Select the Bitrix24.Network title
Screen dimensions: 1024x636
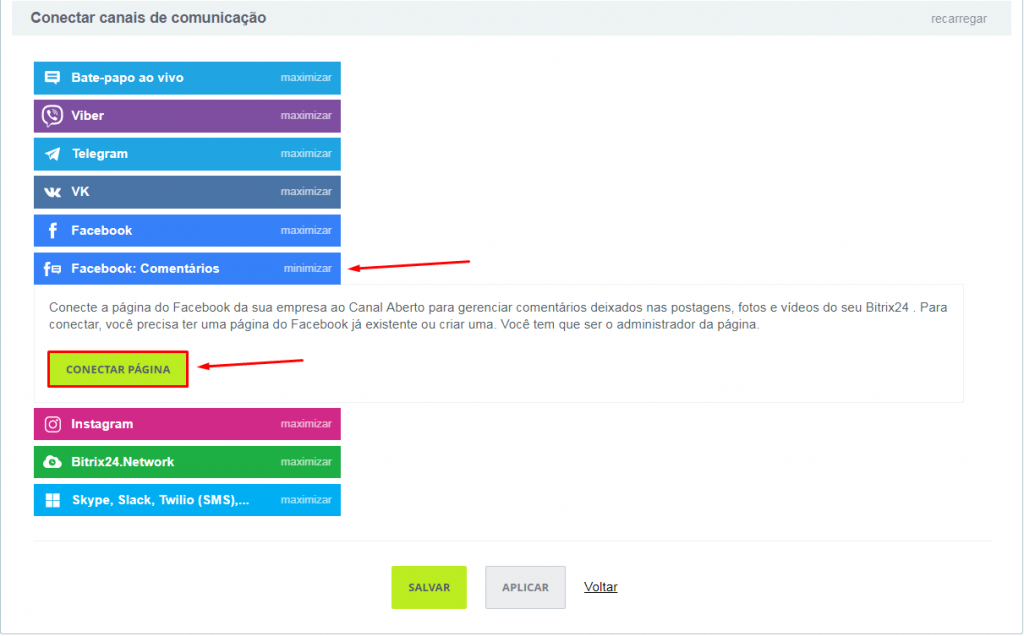point(123,462)
